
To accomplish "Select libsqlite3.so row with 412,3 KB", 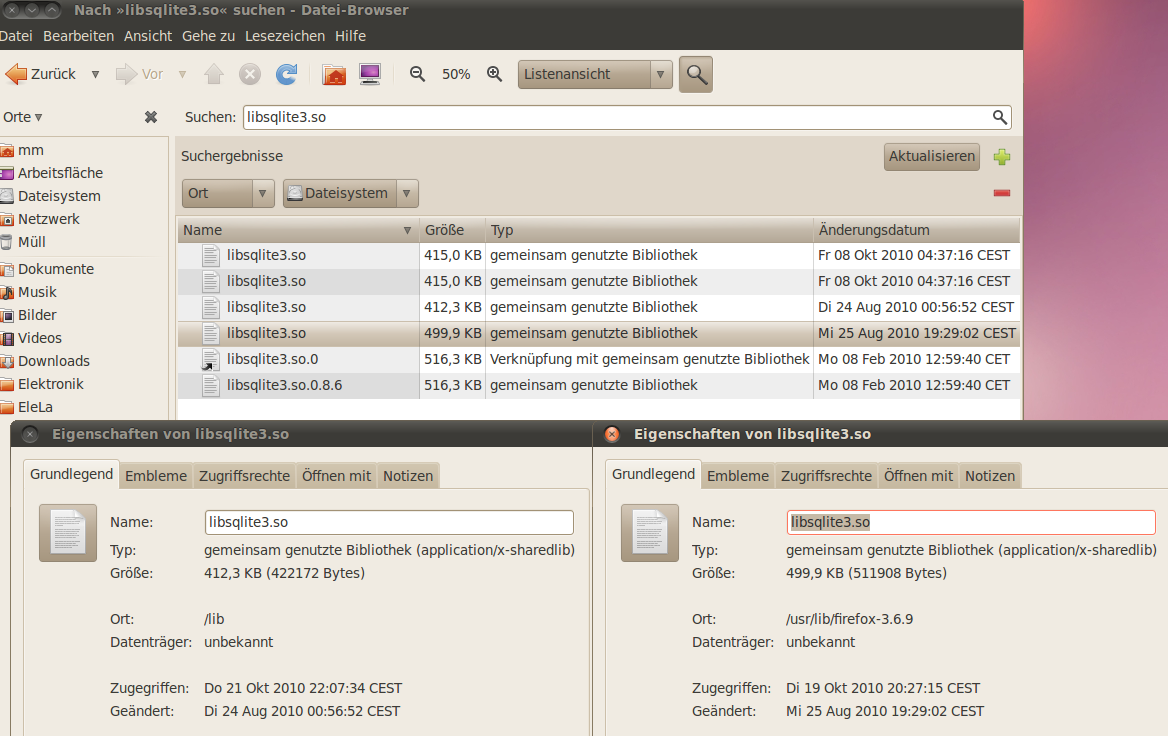I will tap(599, 307).
